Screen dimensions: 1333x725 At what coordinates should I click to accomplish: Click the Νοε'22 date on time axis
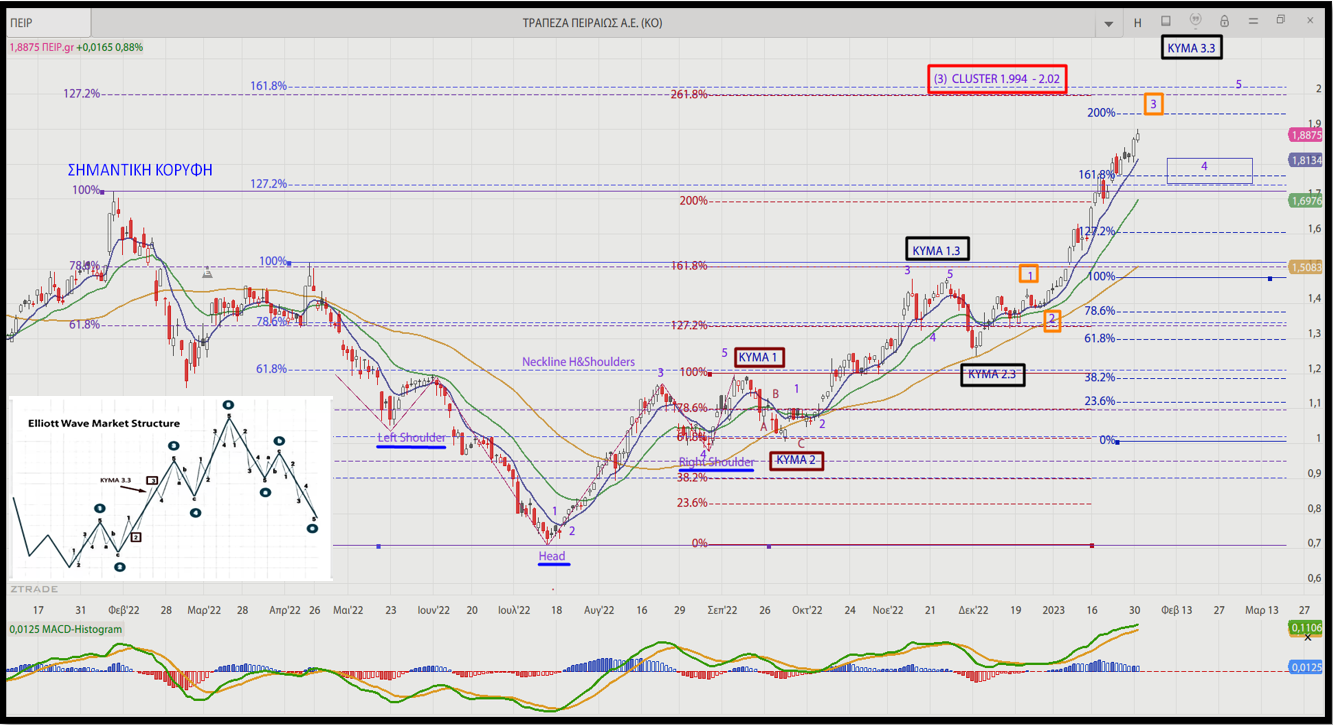click(888, 610)
